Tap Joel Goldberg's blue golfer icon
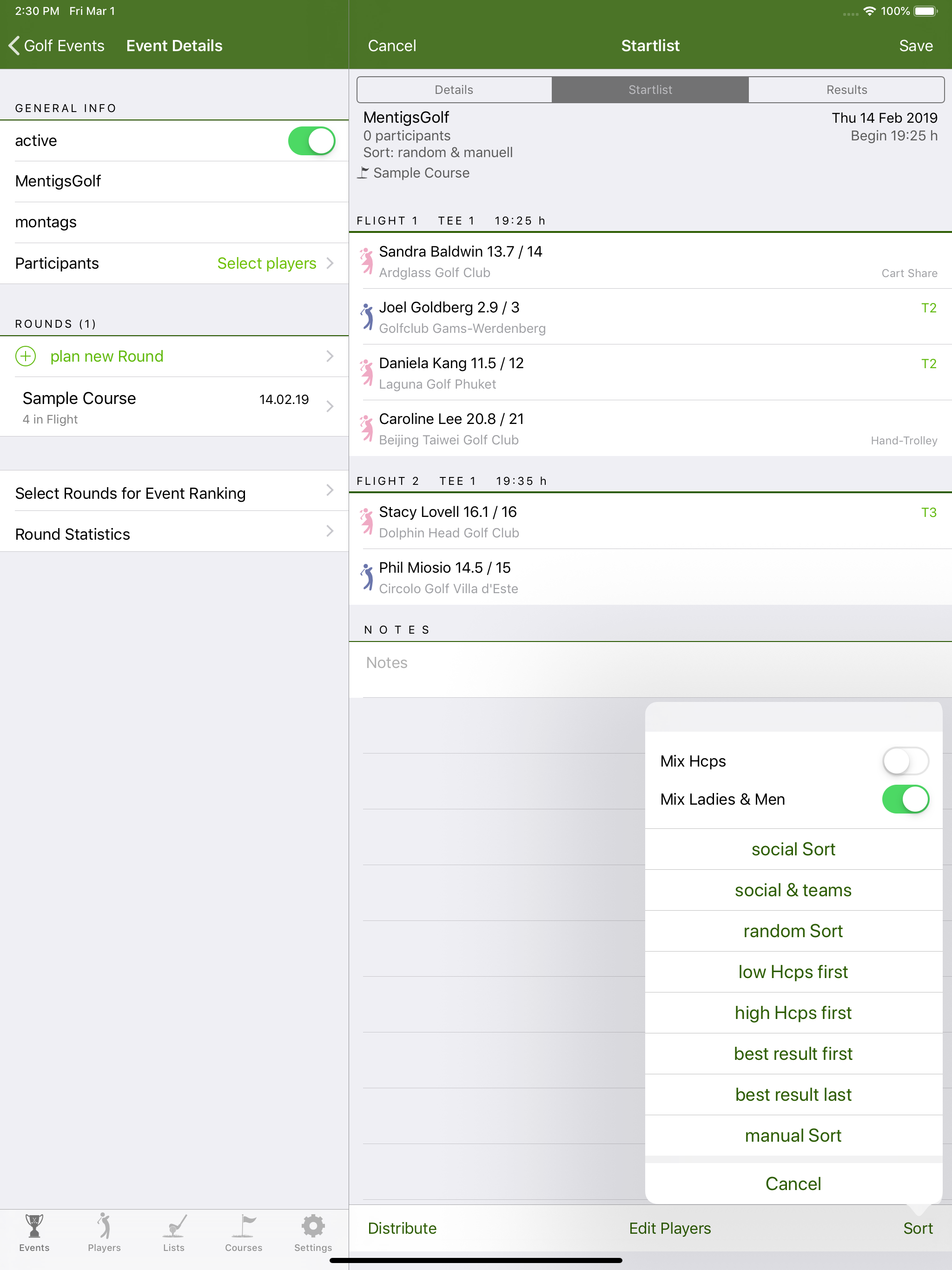 click(366, 317)
